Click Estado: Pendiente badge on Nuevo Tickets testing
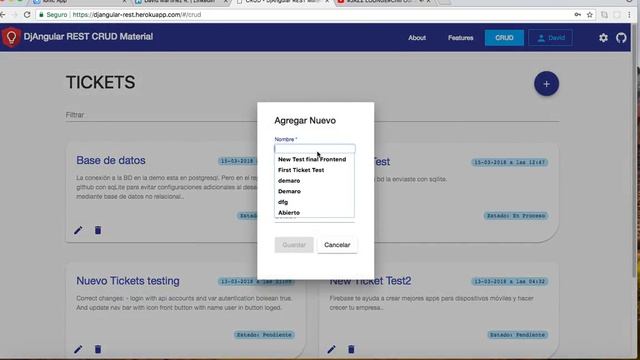Screen dimensions: 640x360 click(x=264, y=335)
